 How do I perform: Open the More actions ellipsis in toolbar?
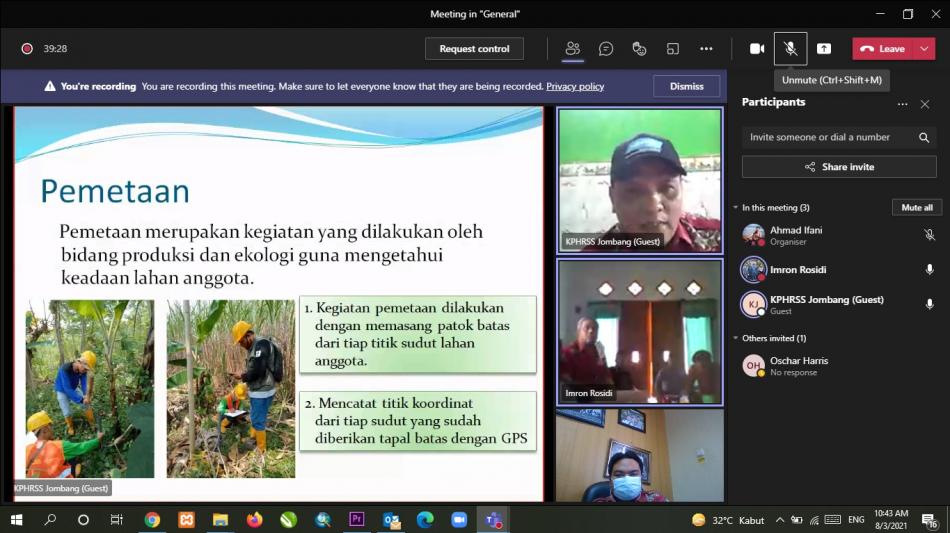click(706, 48)
